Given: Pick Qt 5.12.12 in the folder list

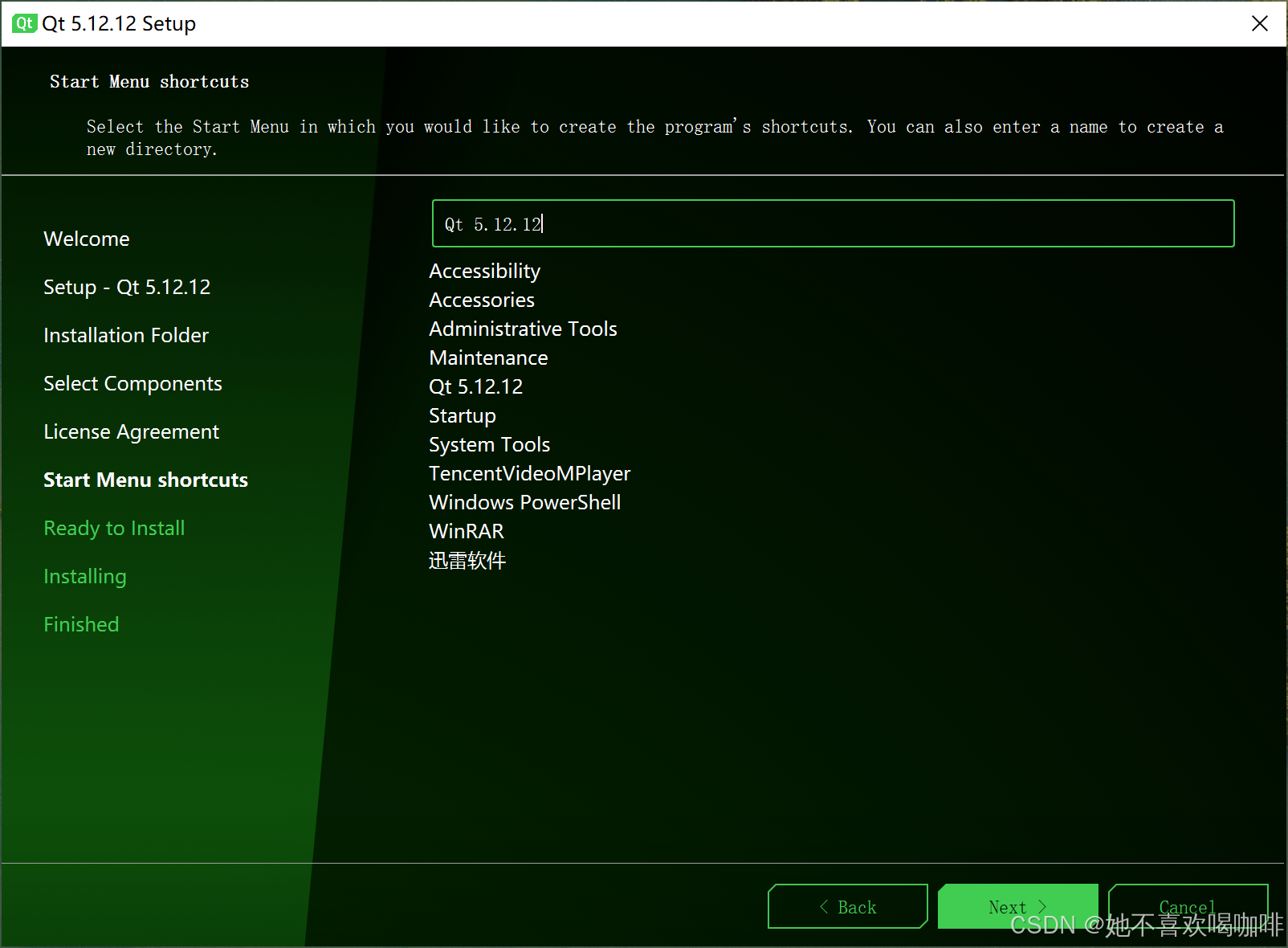Looking at the screenshot, I should [475, 386].
